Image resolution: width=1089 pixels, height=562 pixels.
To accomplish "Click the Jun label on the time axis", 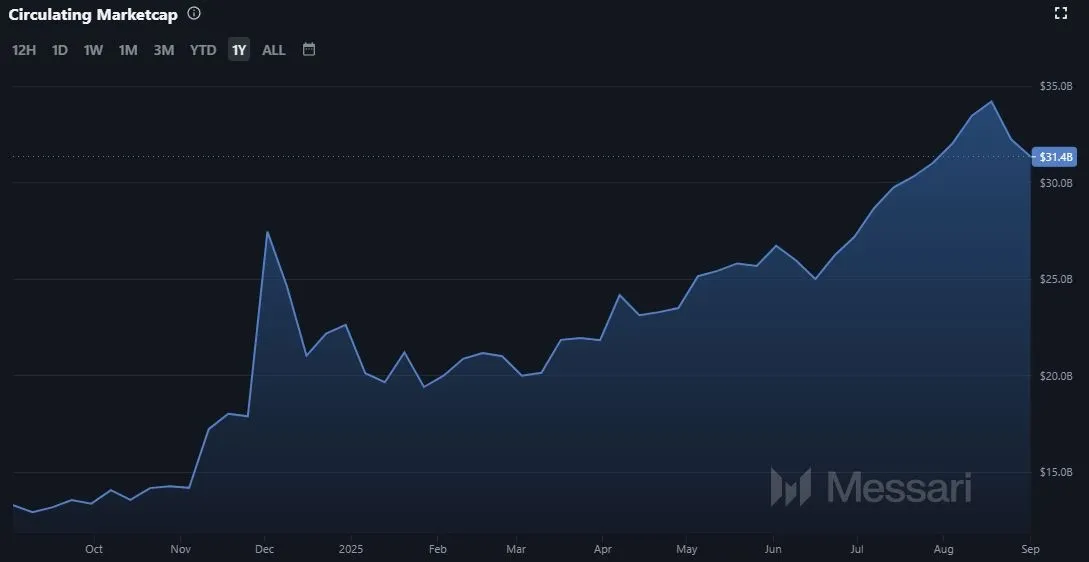I will click(x=772, y=549).
